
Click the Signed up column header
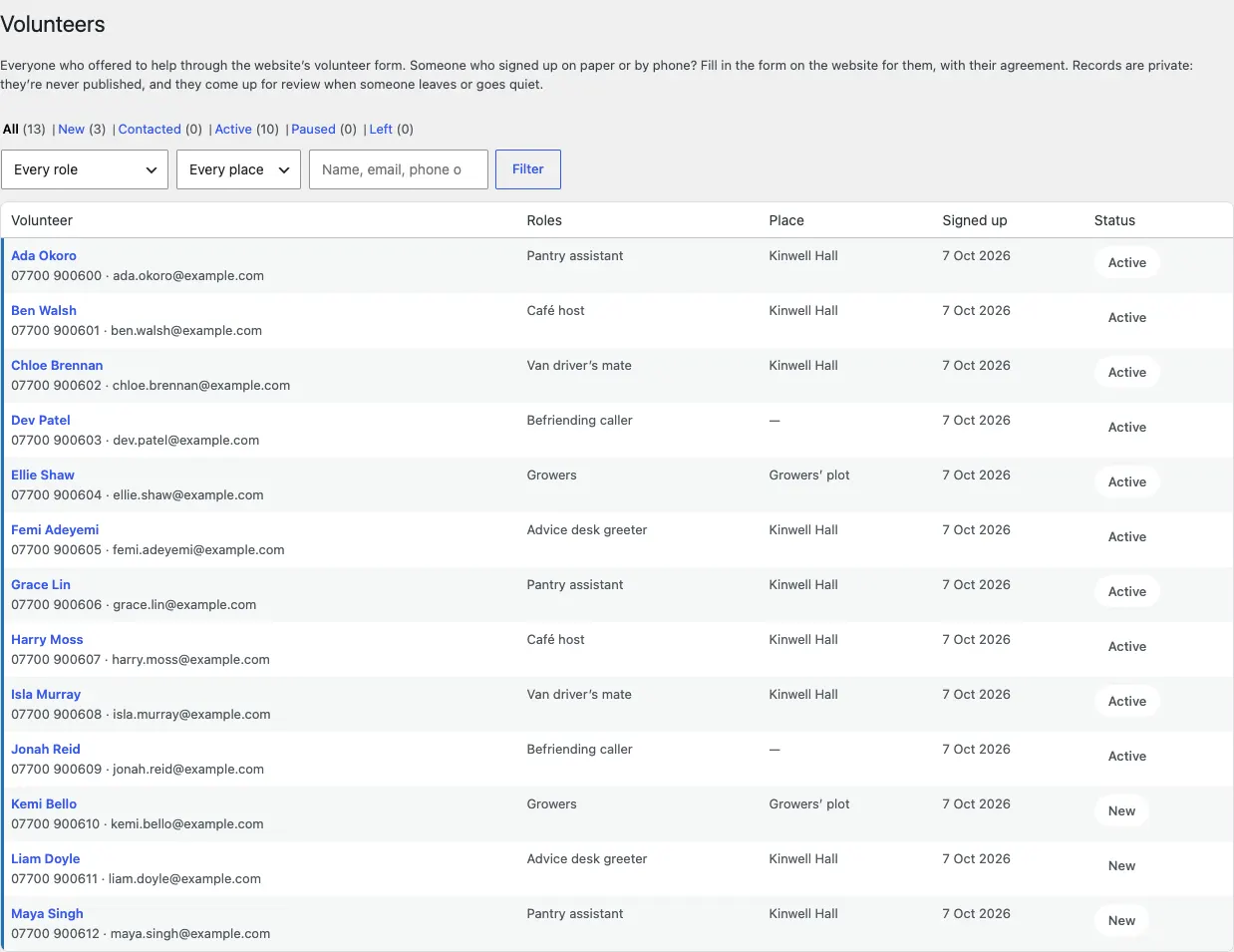pyautogui.click(x=975, y=220)
